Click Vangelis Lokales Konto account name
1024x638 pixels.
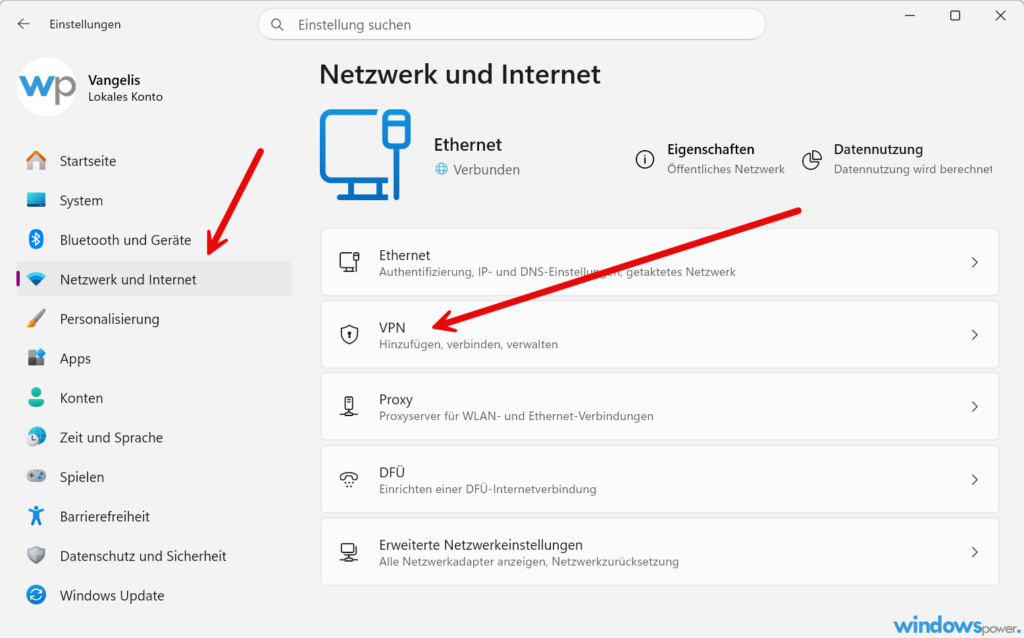coord(125,88)
